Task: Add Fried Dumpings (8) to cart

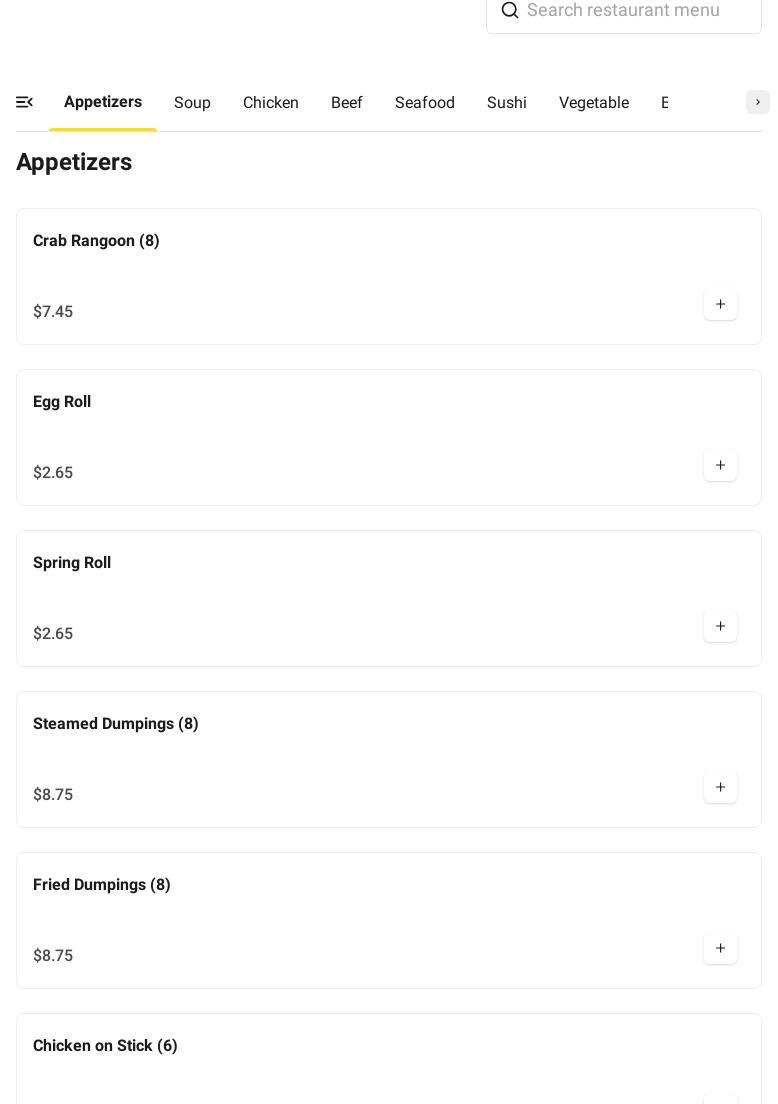Action: pos(720,948)
